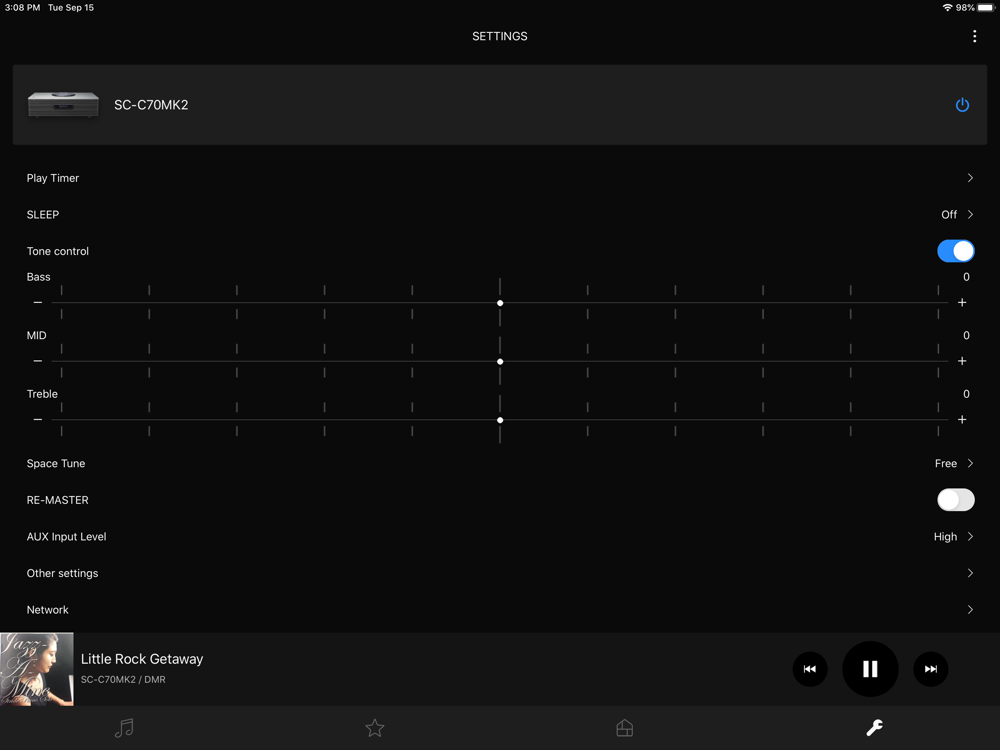
Task: Expand the Play Timer chevron
Action: point(970,178)
